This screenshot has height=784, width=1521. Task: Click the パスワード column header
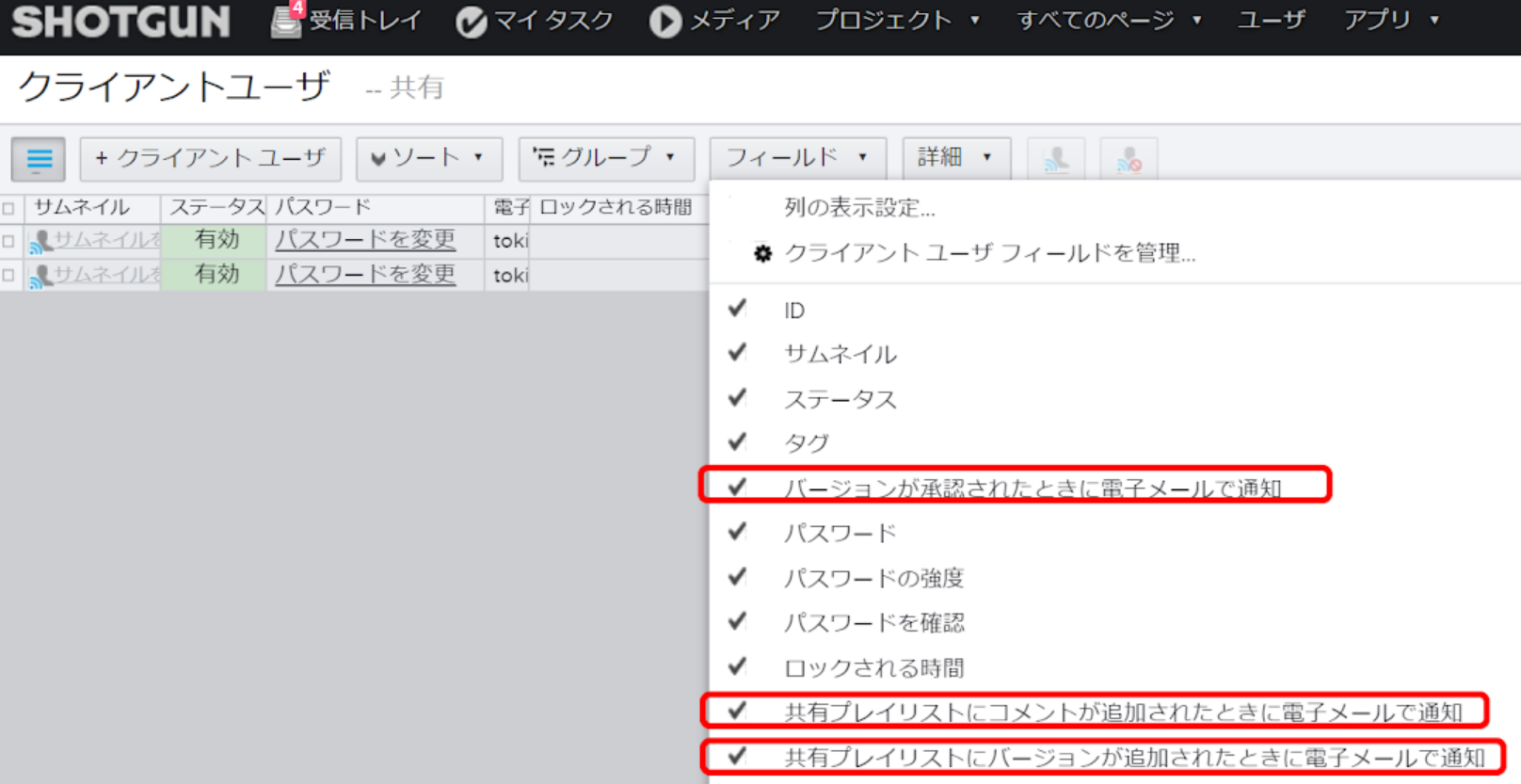click(376, 208)
